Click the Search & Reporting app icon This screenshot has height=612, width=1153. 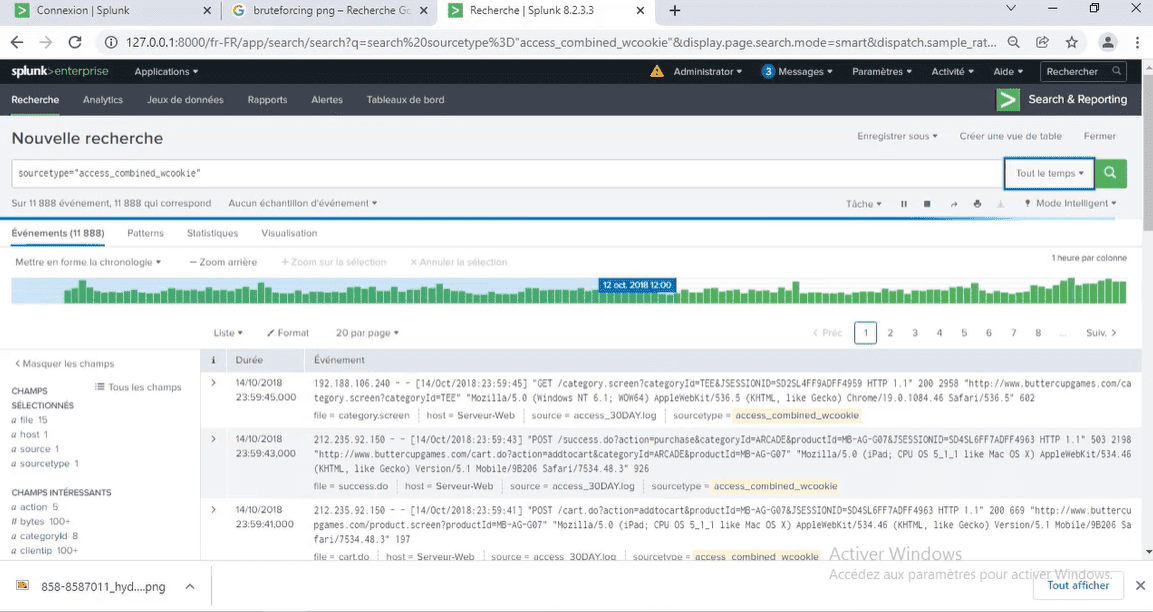tap(1008, 99)
